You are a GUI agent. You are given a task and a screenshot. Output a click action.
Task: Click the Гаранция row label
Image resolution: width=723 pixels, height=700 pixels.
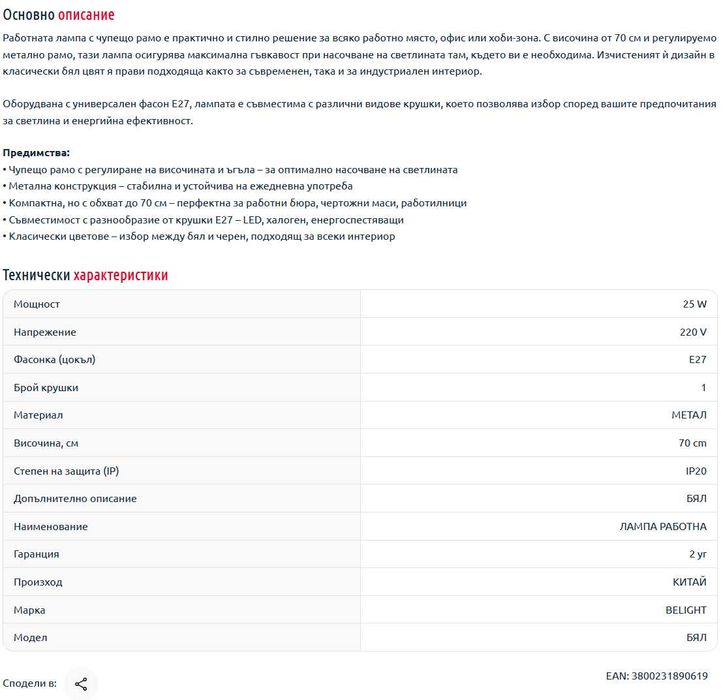pos(36,554)
